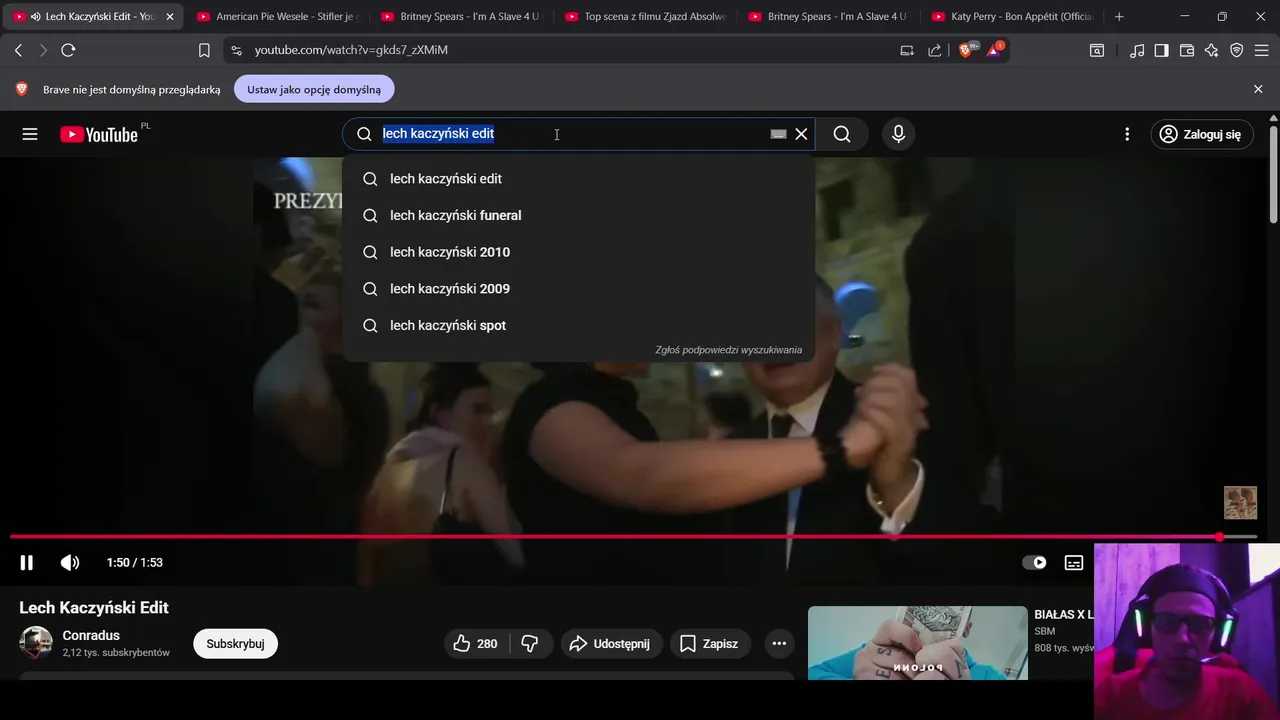Open Leo AI sparkle icon
Viewport: 1280px width, 720px height.
[1212, 50]
